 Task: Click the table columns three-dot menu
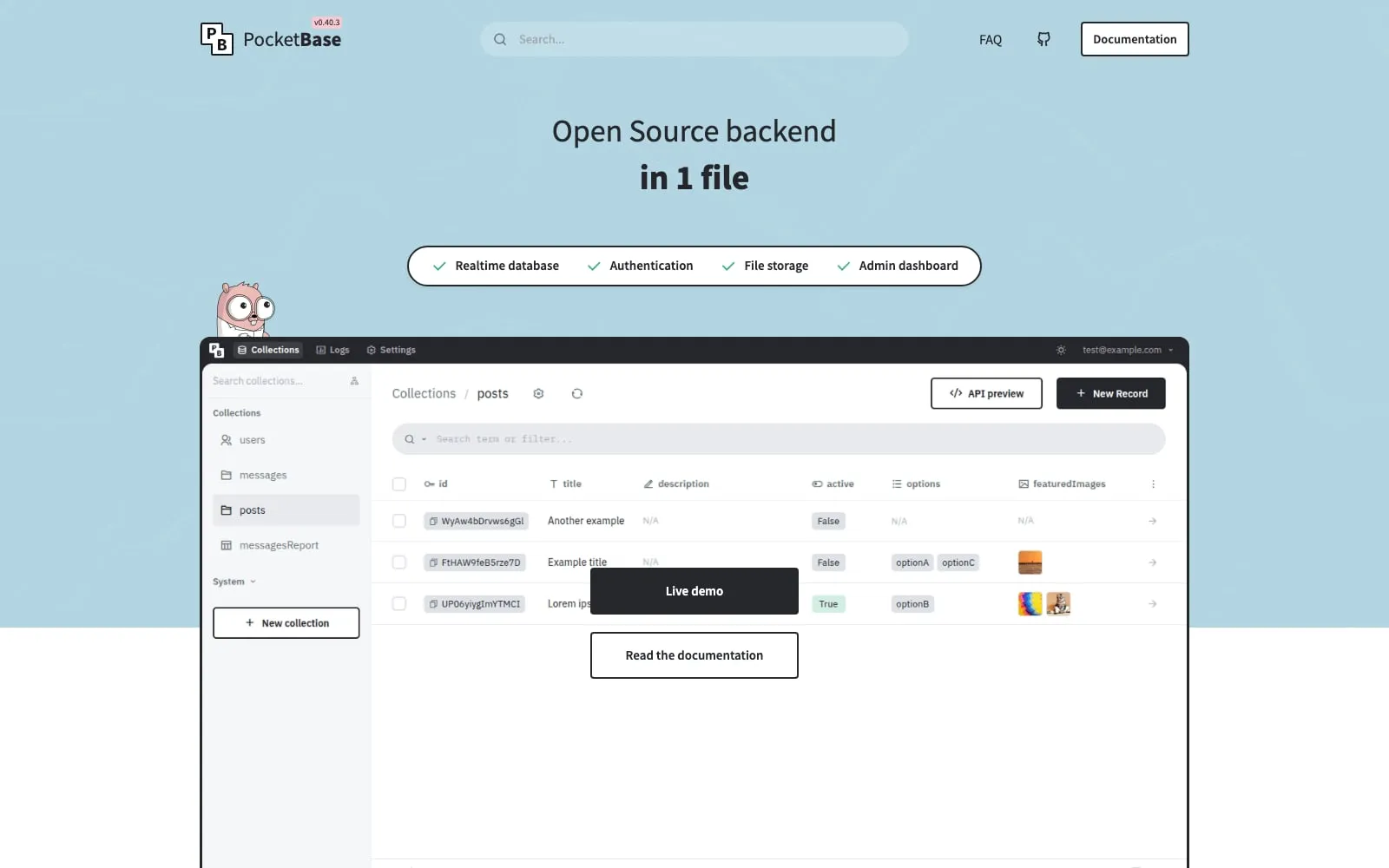(1153, 484)
